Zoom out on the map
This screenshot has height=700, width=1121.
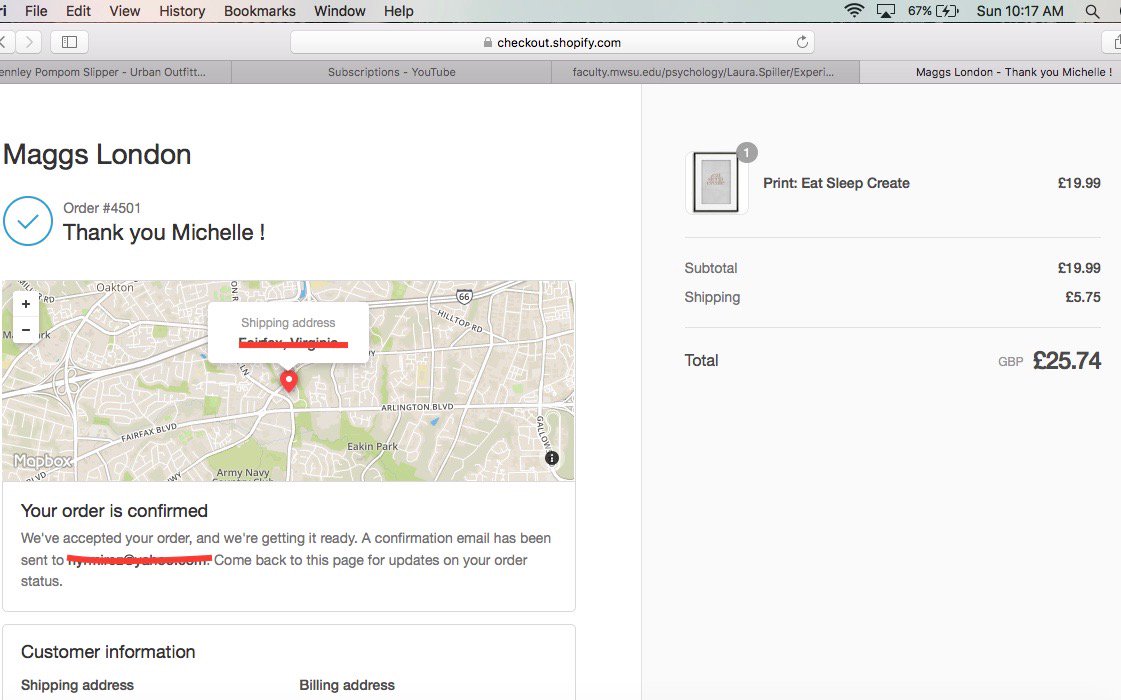[26, 330]
